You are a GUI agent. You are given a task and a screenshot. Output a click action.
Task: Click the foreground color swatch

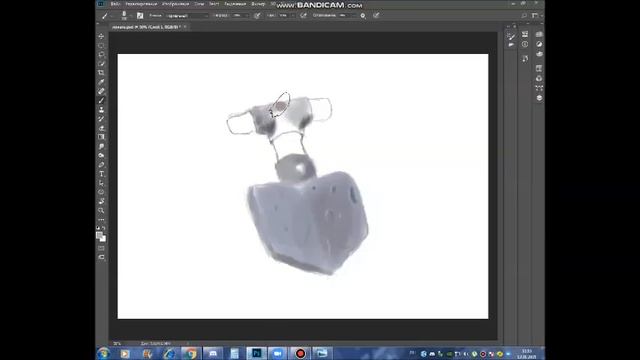click(99, 235)
